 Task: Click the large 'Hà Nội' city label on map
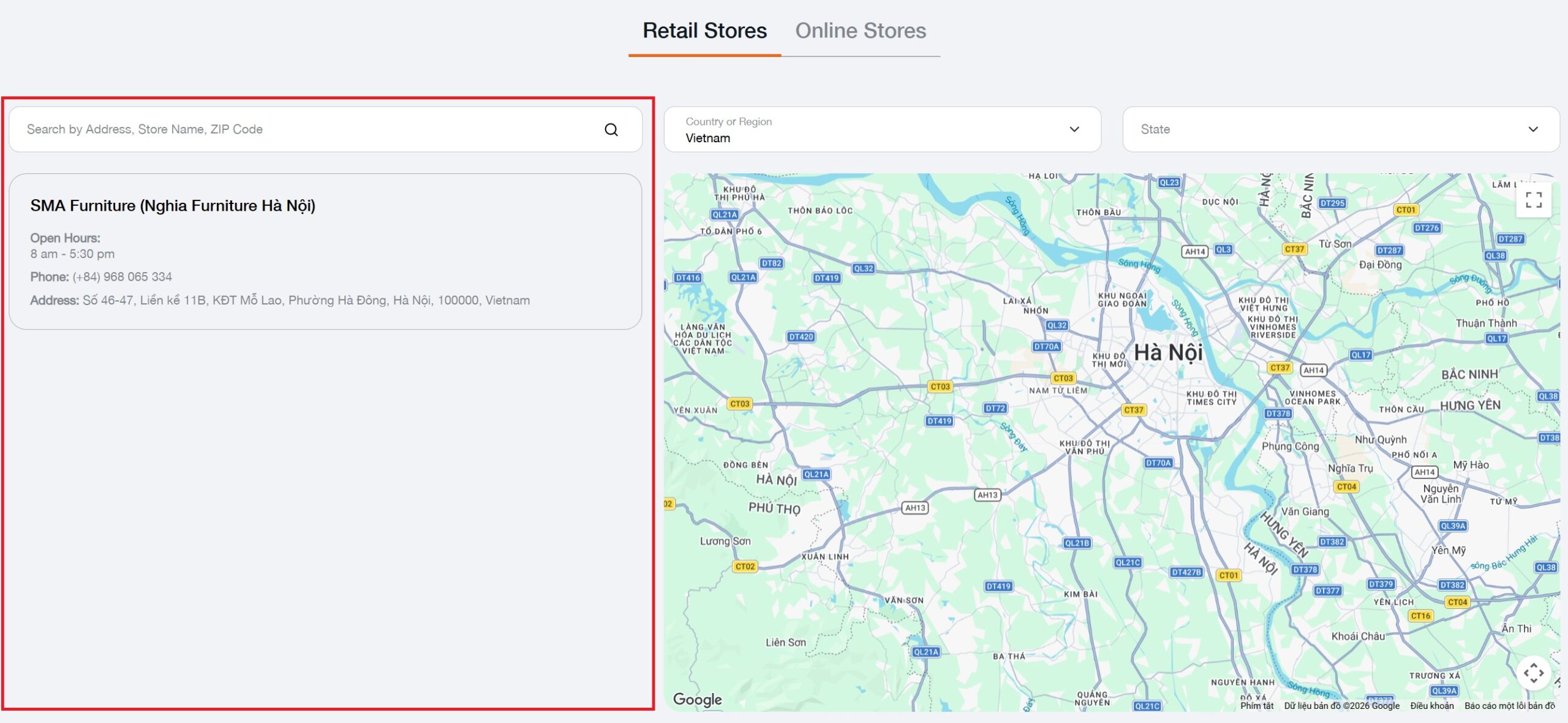tap(1168, 352)
